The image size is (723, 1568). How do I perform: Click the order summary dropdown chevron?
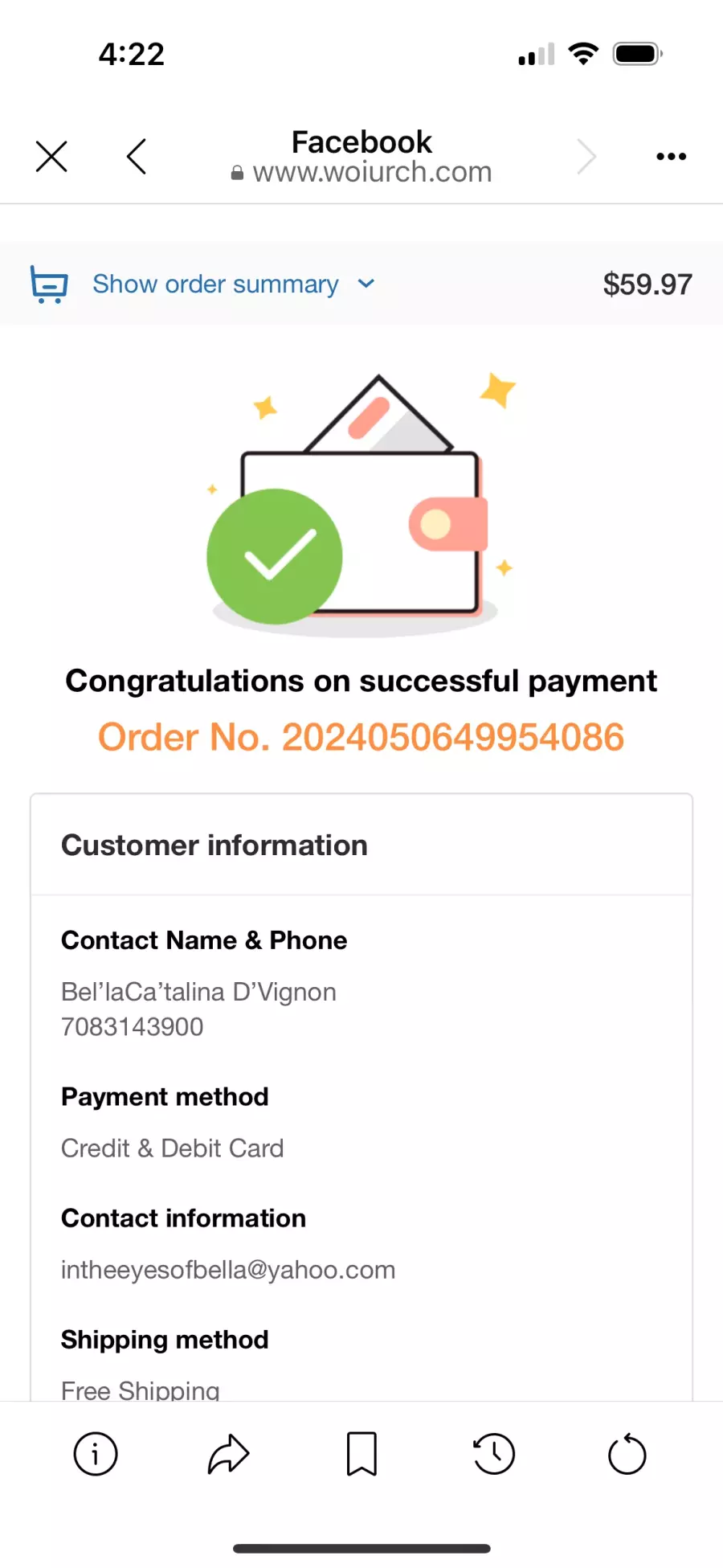pos(366,284)
